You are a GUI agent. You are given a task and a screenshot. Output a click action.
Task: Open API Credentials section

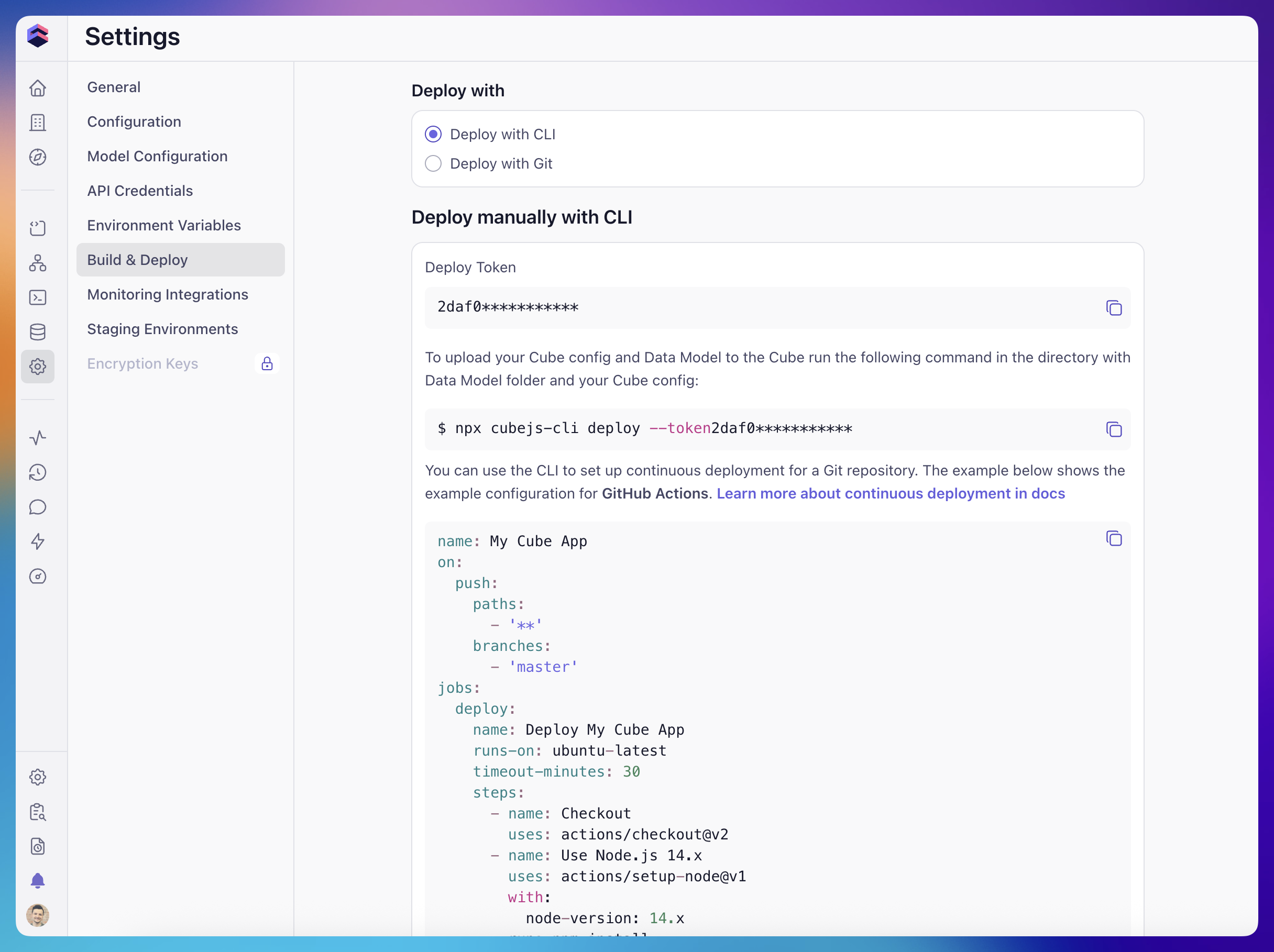point(180,191)
